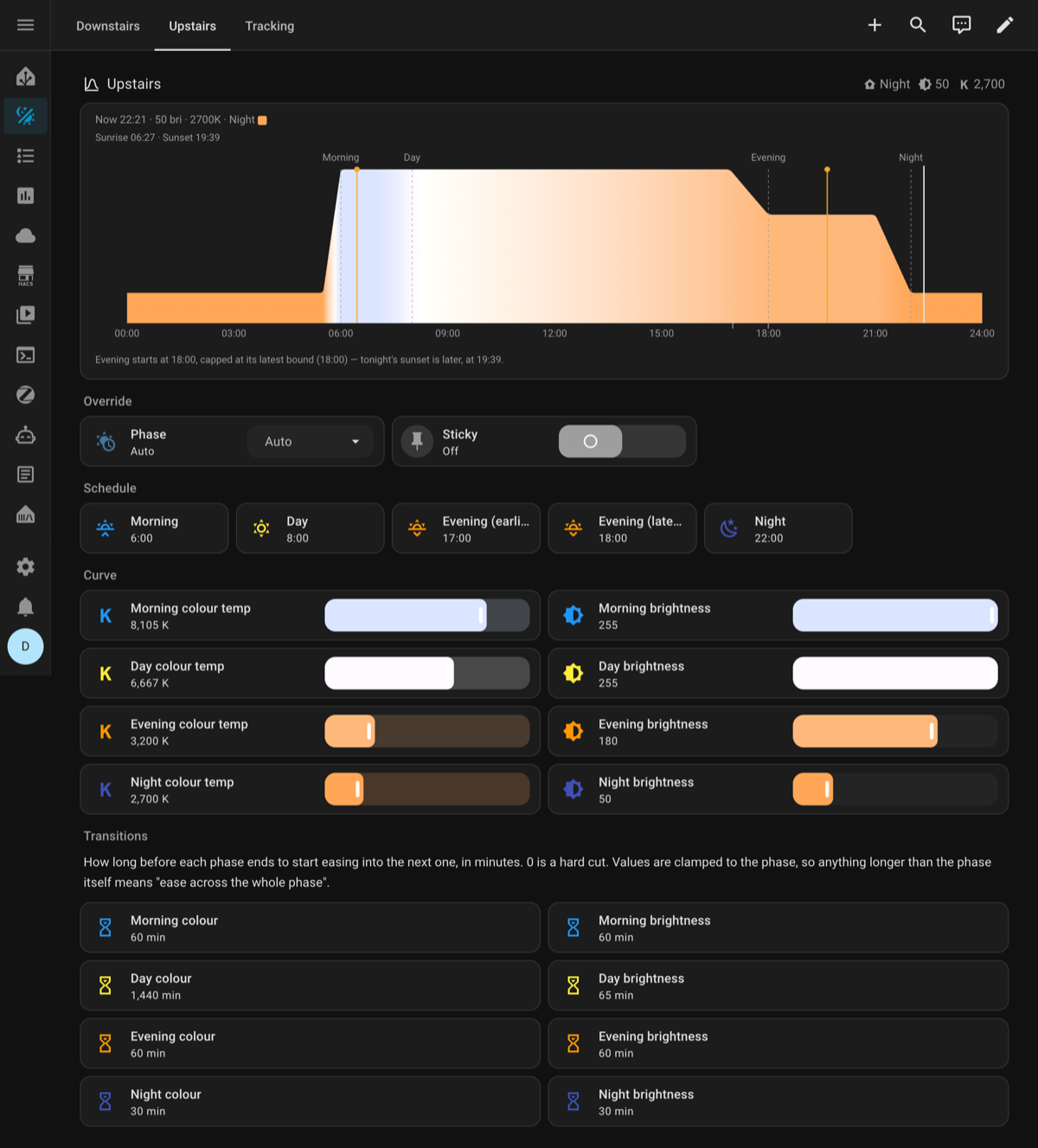
Task: Open Settings gear in sidebar
Action: [25, 567]
